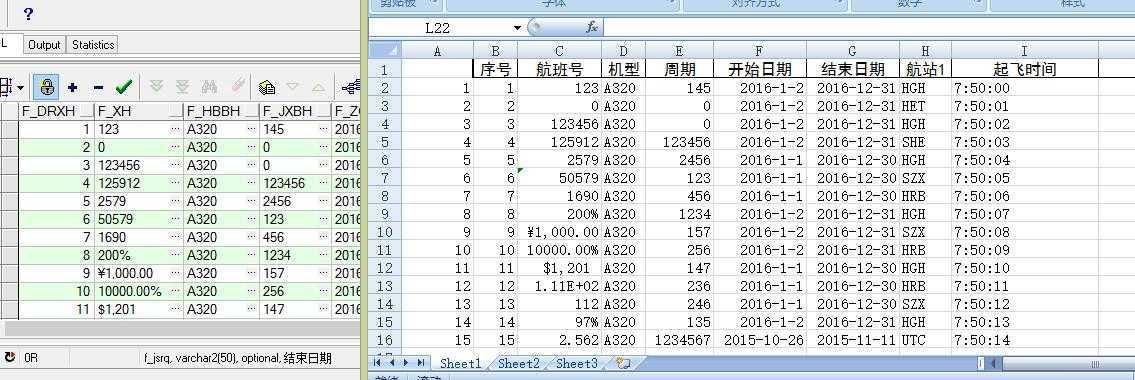Switch to the Statistics tab
The image size is (1135, 380).
pyautogui.click(x=93, y=45)
